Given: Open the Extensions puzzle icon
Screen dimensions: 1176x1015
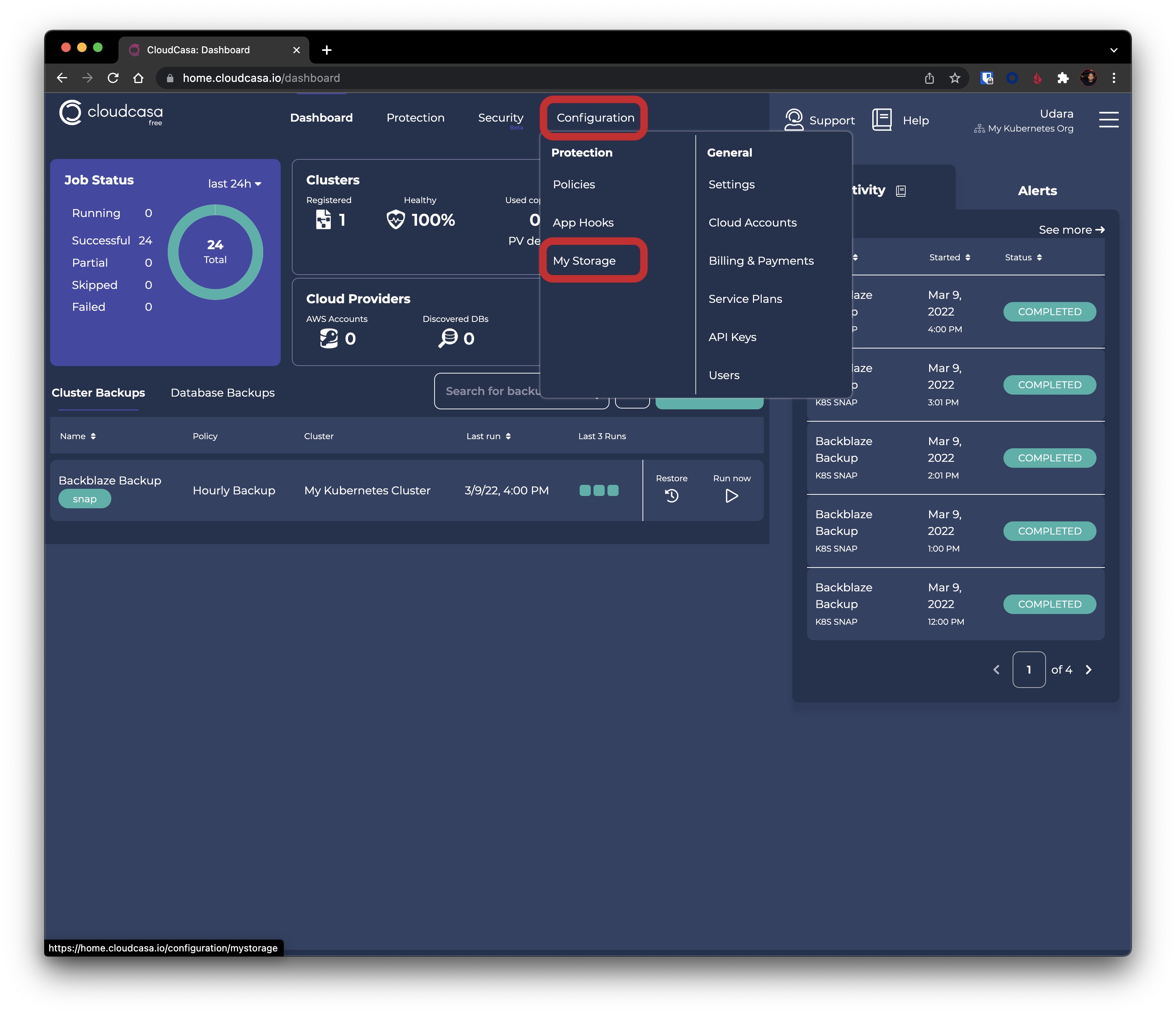Looking at the screenshot, I should (1063, 78).
